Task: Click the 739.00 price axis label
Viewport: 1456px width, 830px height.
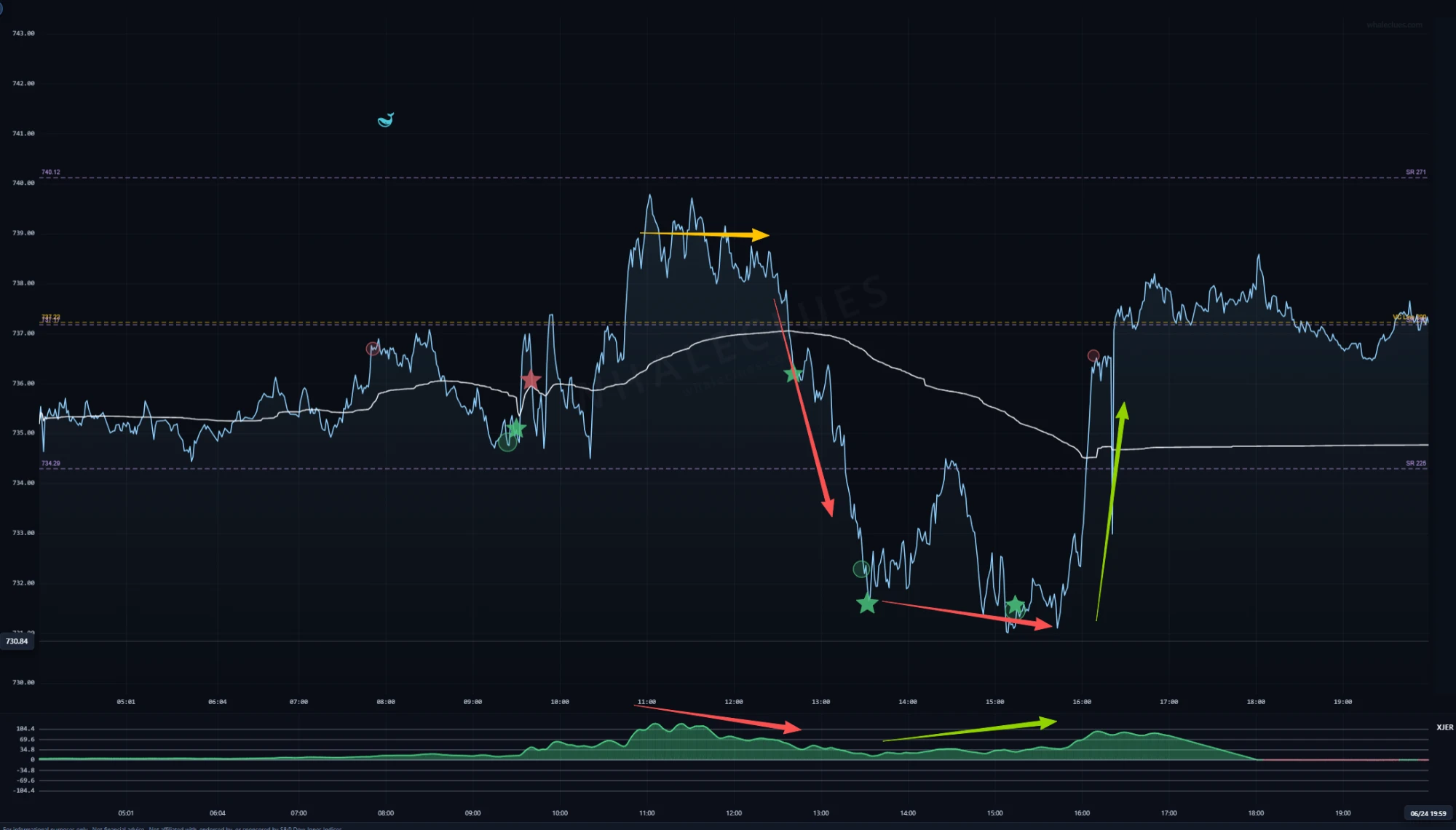Action: 23,233
